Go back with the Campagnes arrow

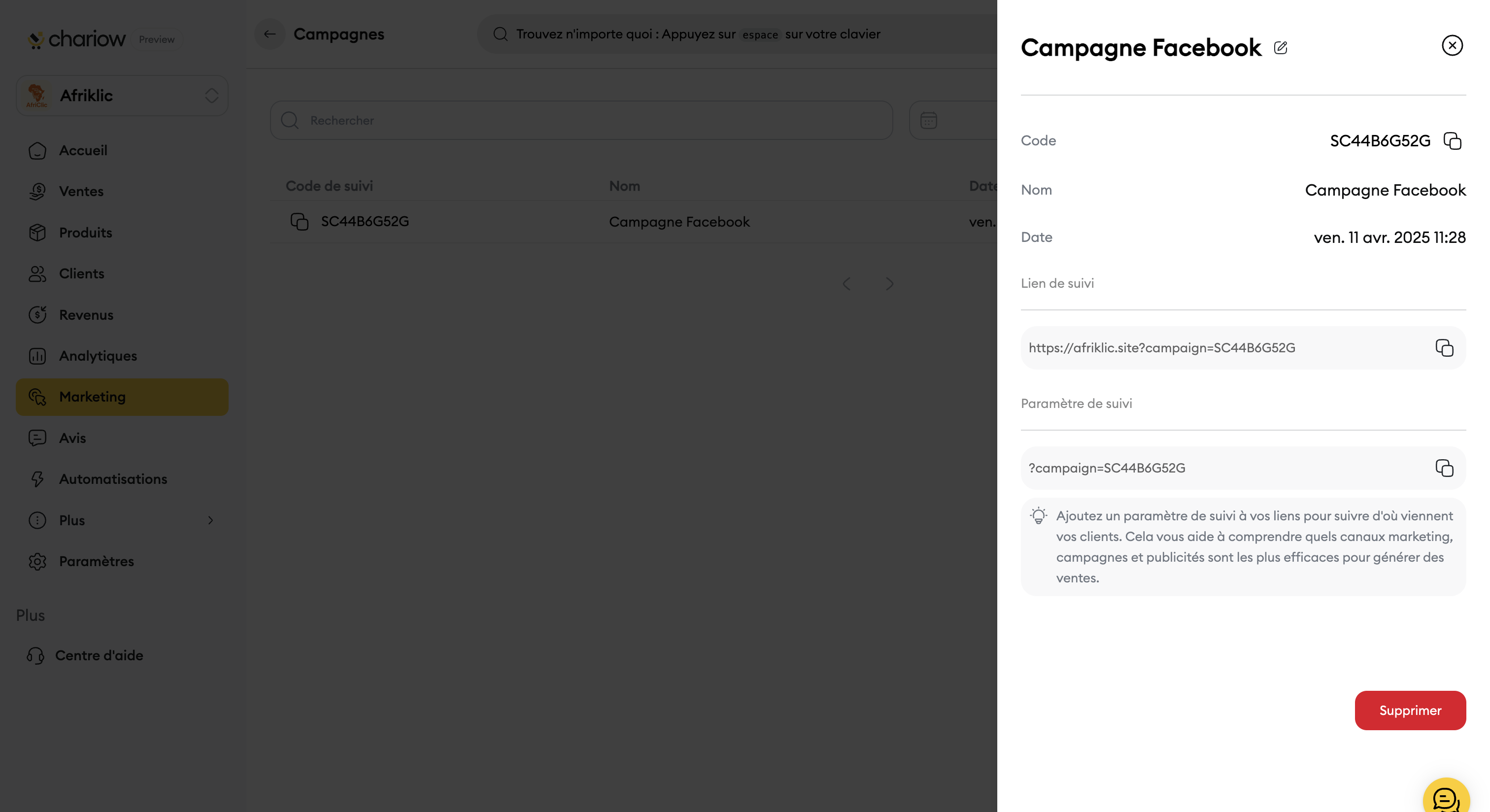(x=270, y=34)
